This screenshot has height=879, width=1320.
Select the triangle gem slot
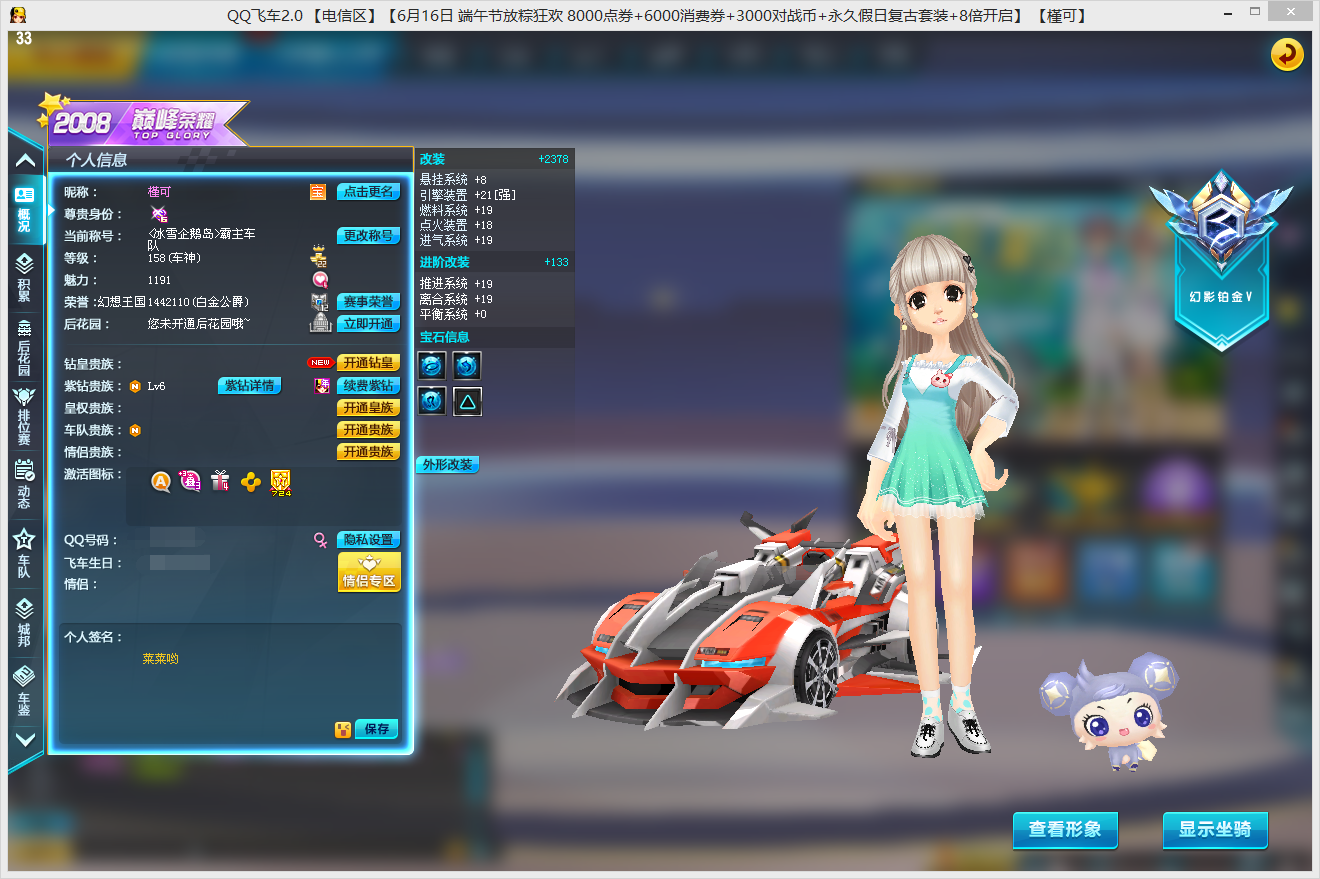[467, 401]
